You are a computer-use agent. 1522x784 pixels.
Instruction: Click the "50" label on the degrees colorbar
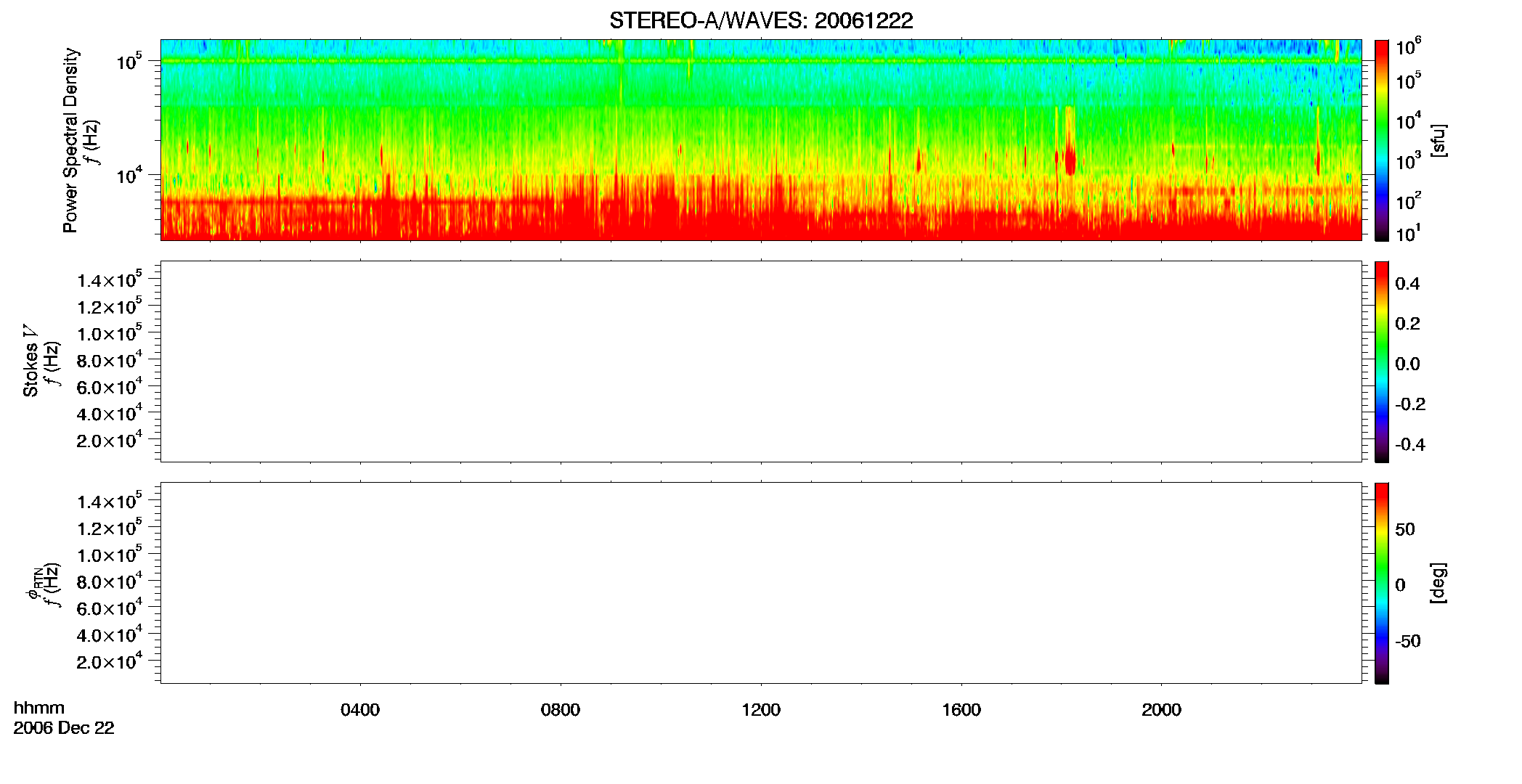1405,529
